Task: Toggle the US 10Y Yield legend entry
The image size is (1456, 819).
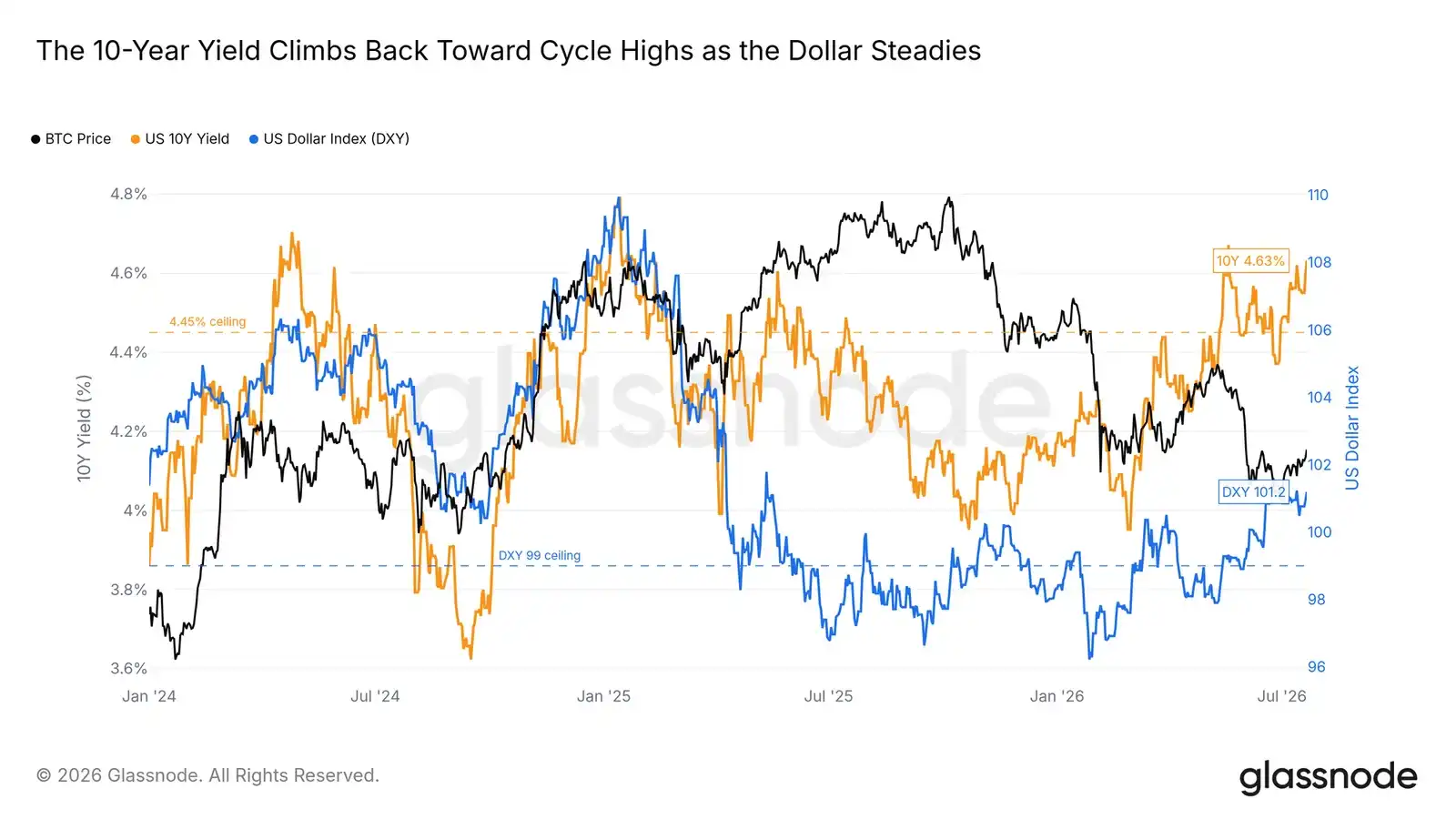Action: (x=180, y=139)
